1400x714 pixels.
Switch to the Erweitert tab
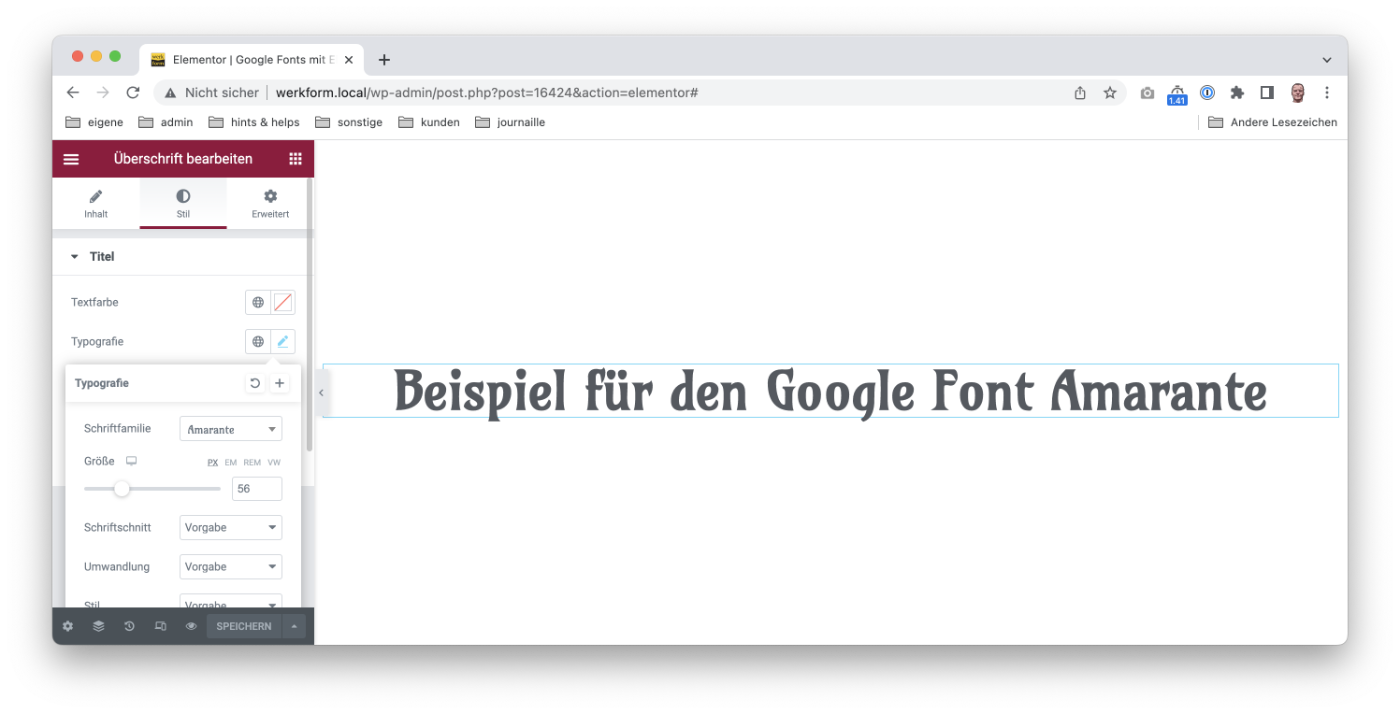pyautogui.click(x=270, y=203)
